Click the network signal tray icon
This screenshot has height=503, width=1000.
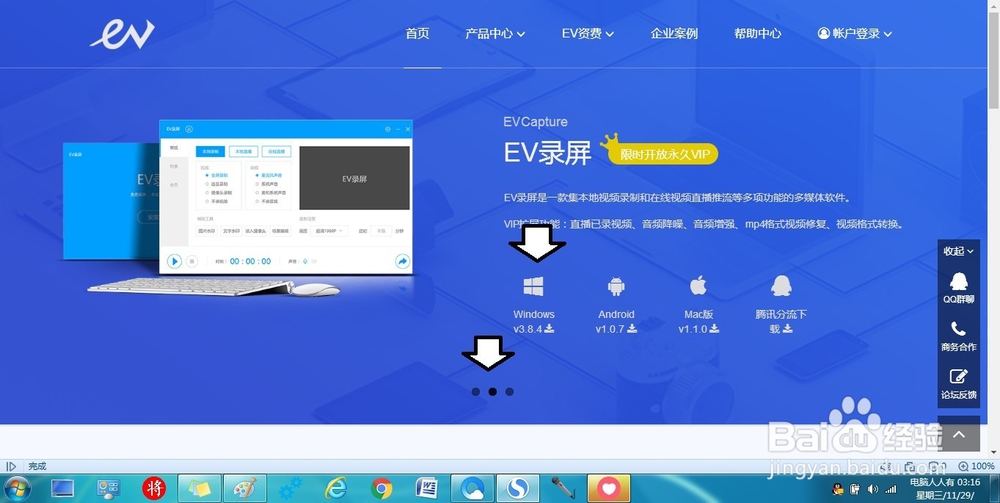coord(891,490)
